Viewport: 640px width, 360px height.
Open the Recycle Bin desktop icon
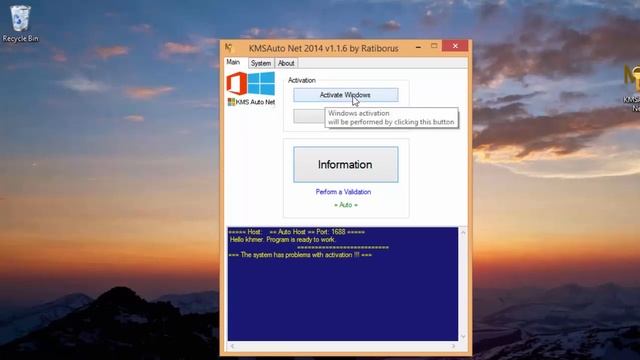click(20, 24)
